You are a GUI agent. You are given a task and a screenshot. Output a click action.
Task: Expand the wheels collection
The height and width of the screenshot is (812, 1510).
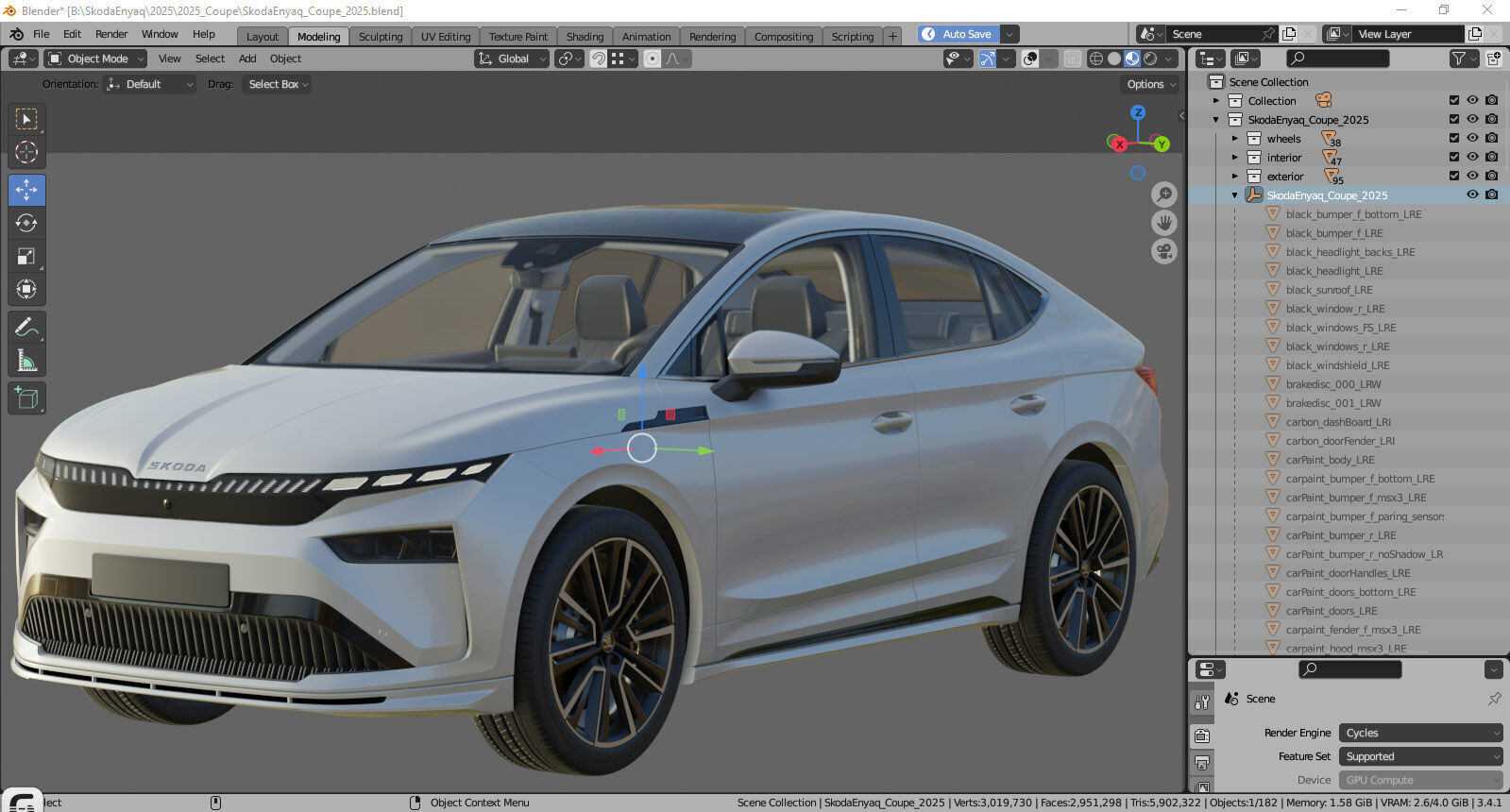click(x=1235, y=139)
